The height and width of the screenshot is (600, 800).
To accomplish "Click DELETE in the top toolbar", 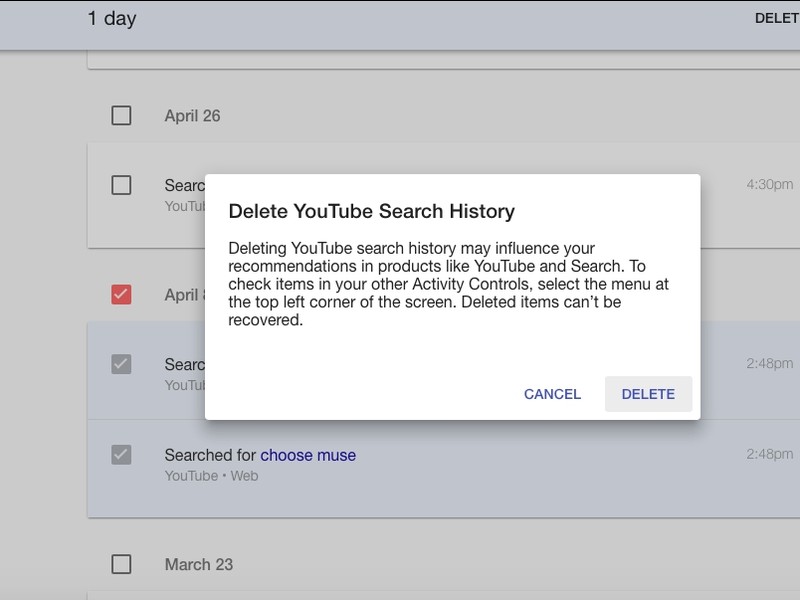I will (778, 15).
